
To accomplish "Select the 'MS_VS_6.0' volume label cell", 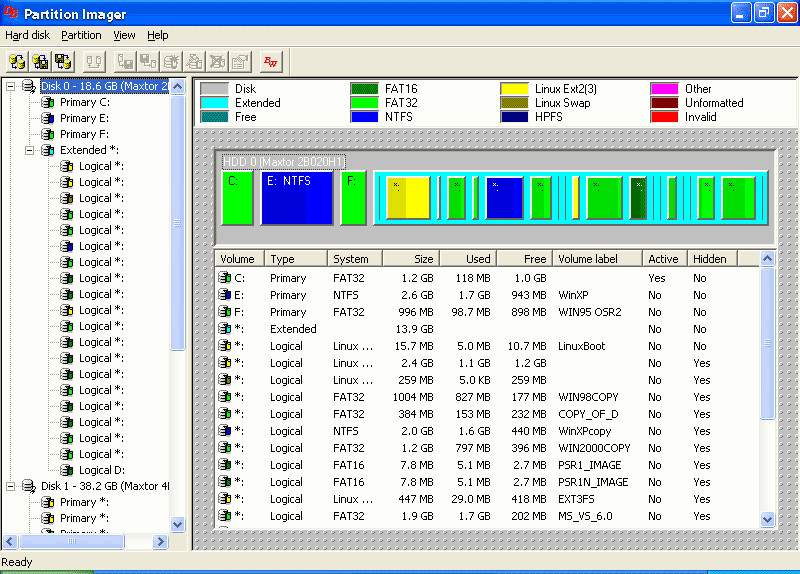I will pyautogui.click(x=583, y=516).
